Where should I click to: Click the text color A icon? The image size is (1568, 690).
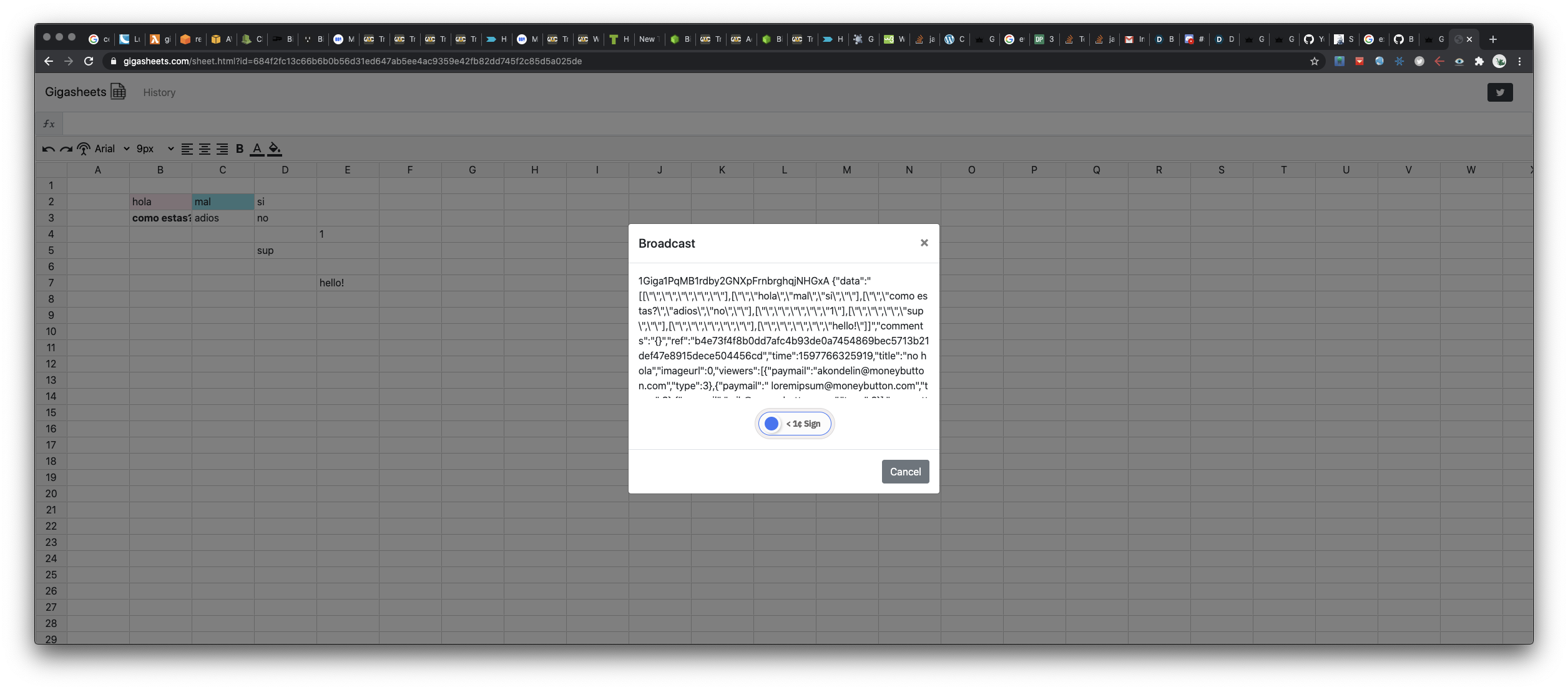pyautogui.click(x=257, y=149)
